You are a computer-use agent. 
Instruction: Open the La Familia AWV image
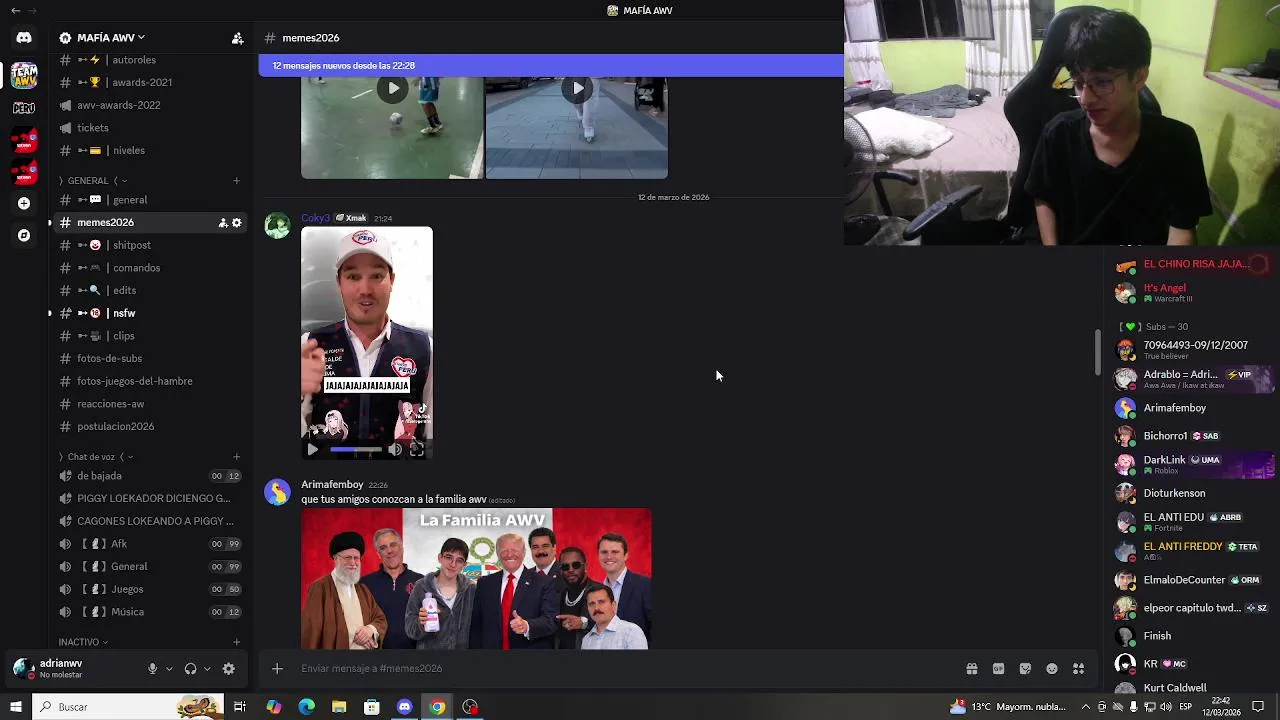pyautogui.click(x=476, y=579)
